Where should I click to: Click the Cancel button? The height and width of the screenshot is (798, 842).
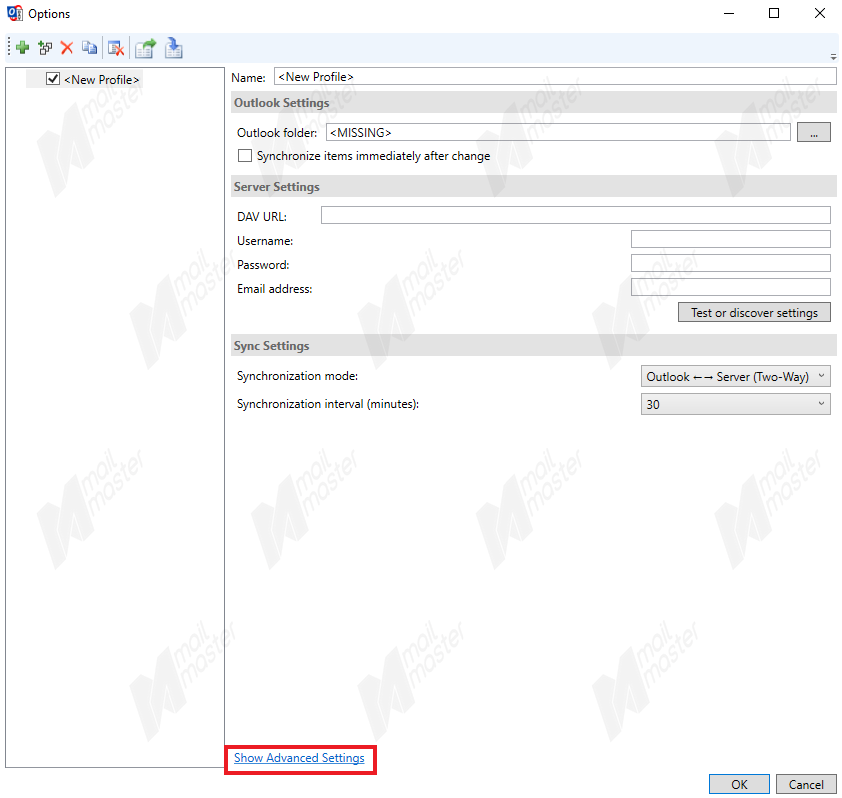pos(805,784)
